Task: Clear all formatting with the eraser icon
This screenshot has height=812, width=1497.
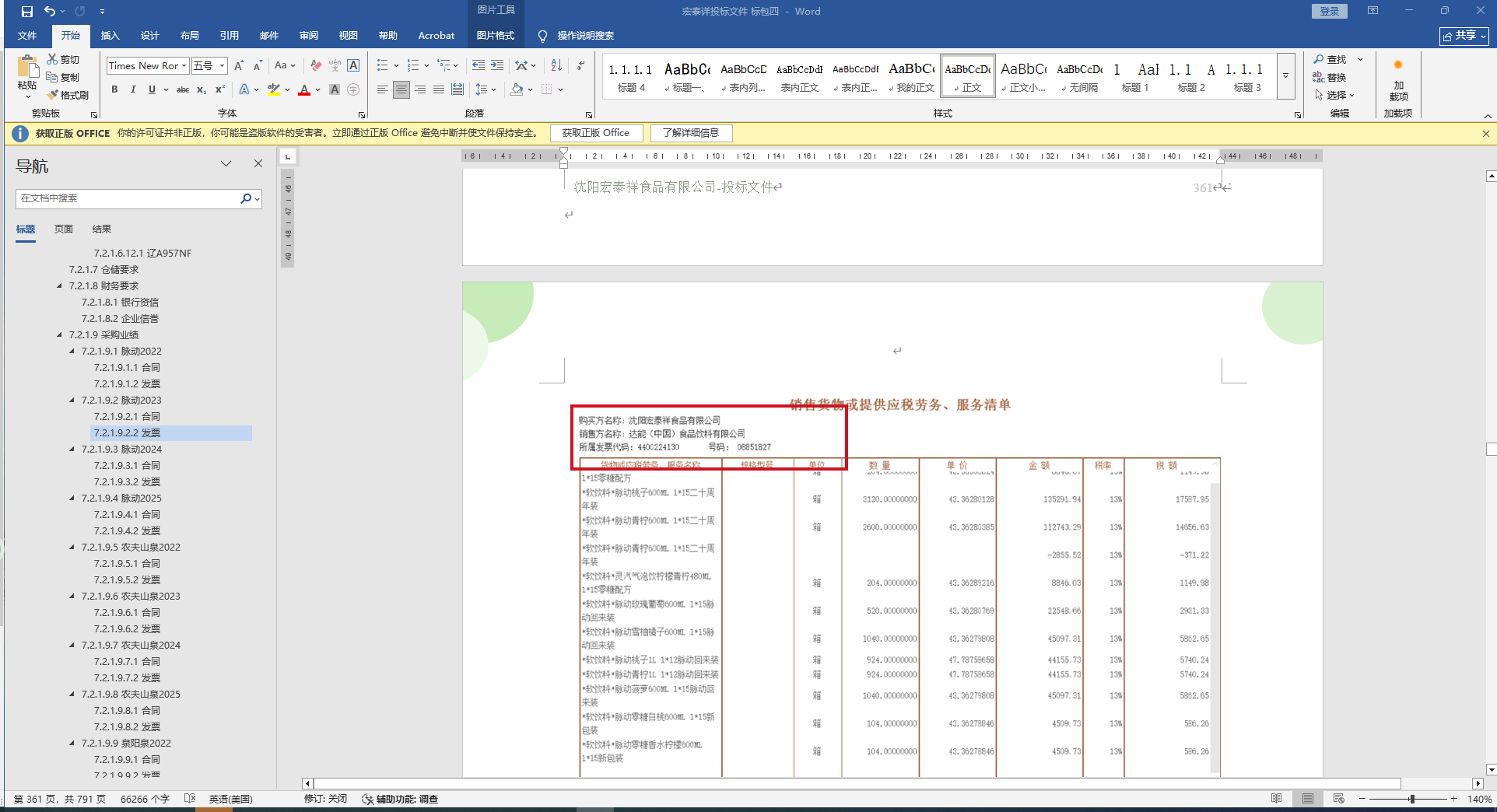Action: pyautogui.click(x=316, y=66)
